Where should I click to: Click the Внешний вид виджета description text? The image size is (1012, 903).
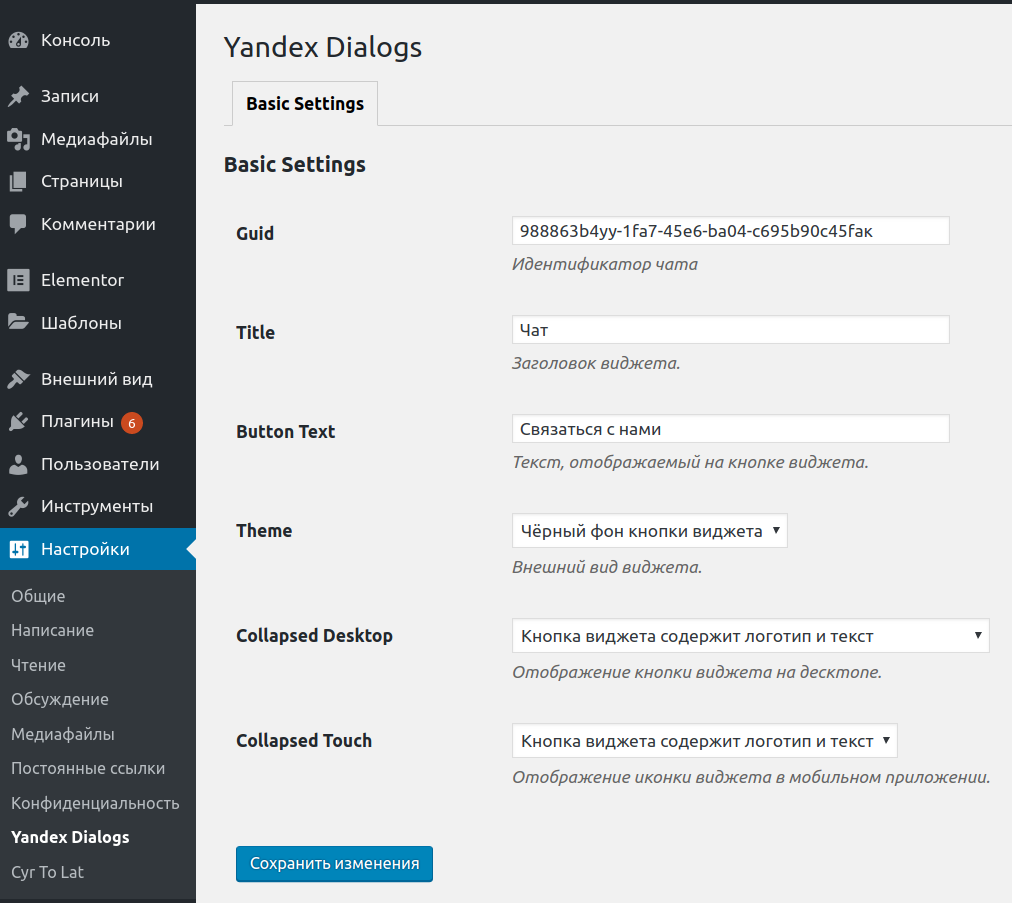click(607, 567)
